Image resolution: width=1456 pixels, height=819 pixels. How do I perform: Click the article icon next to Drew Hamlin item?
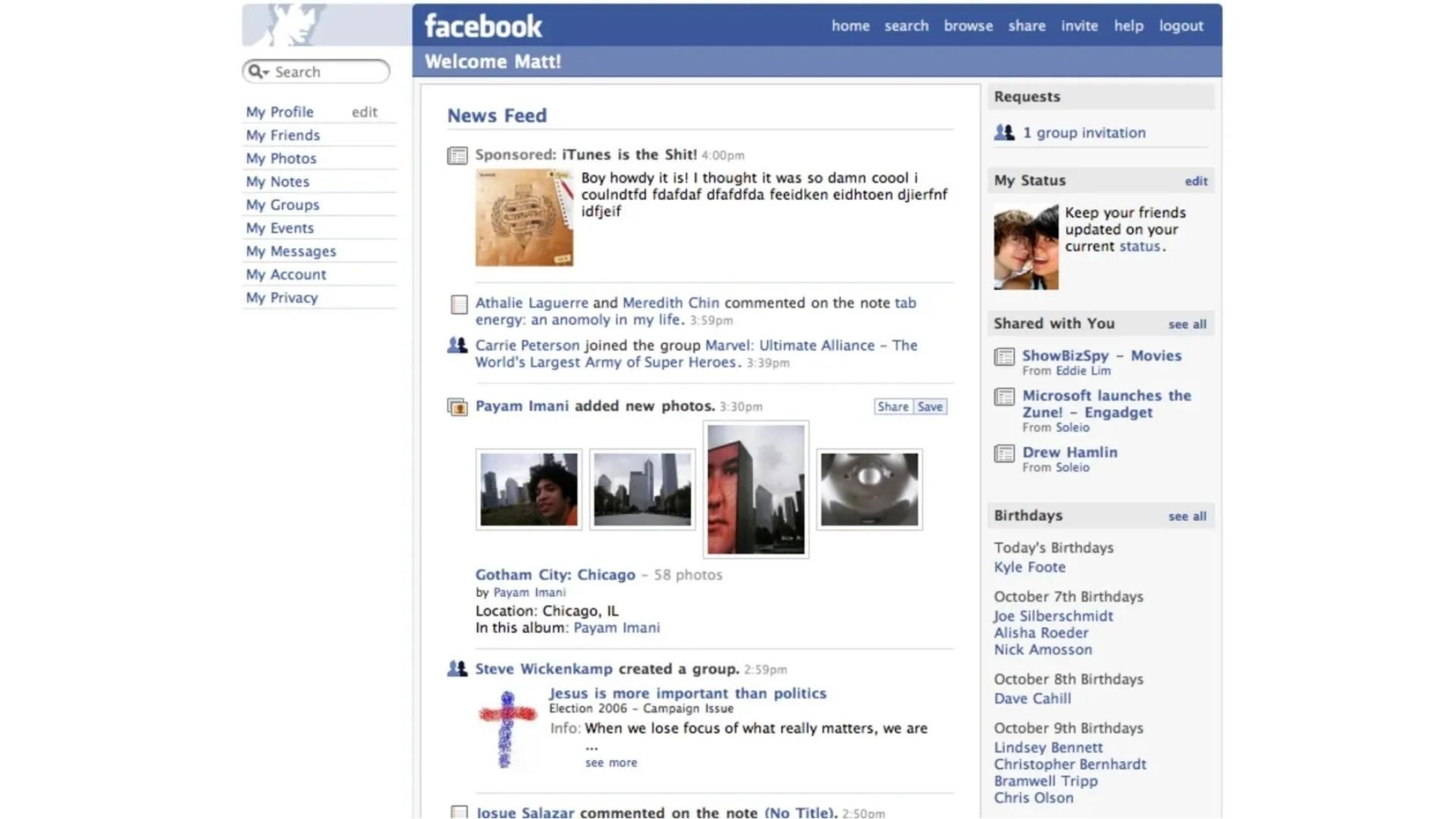tap(1006, 453)
